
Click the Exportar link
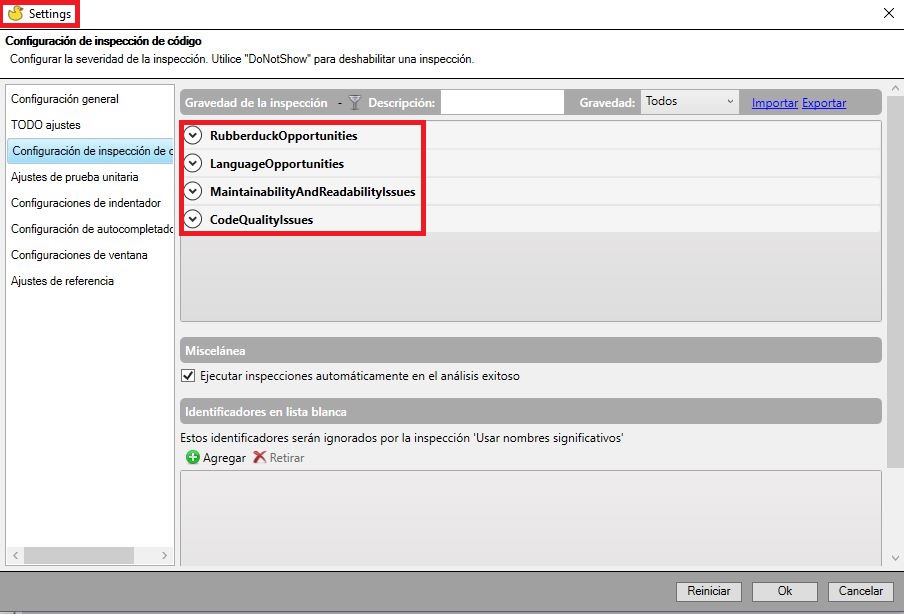[824, 103]
